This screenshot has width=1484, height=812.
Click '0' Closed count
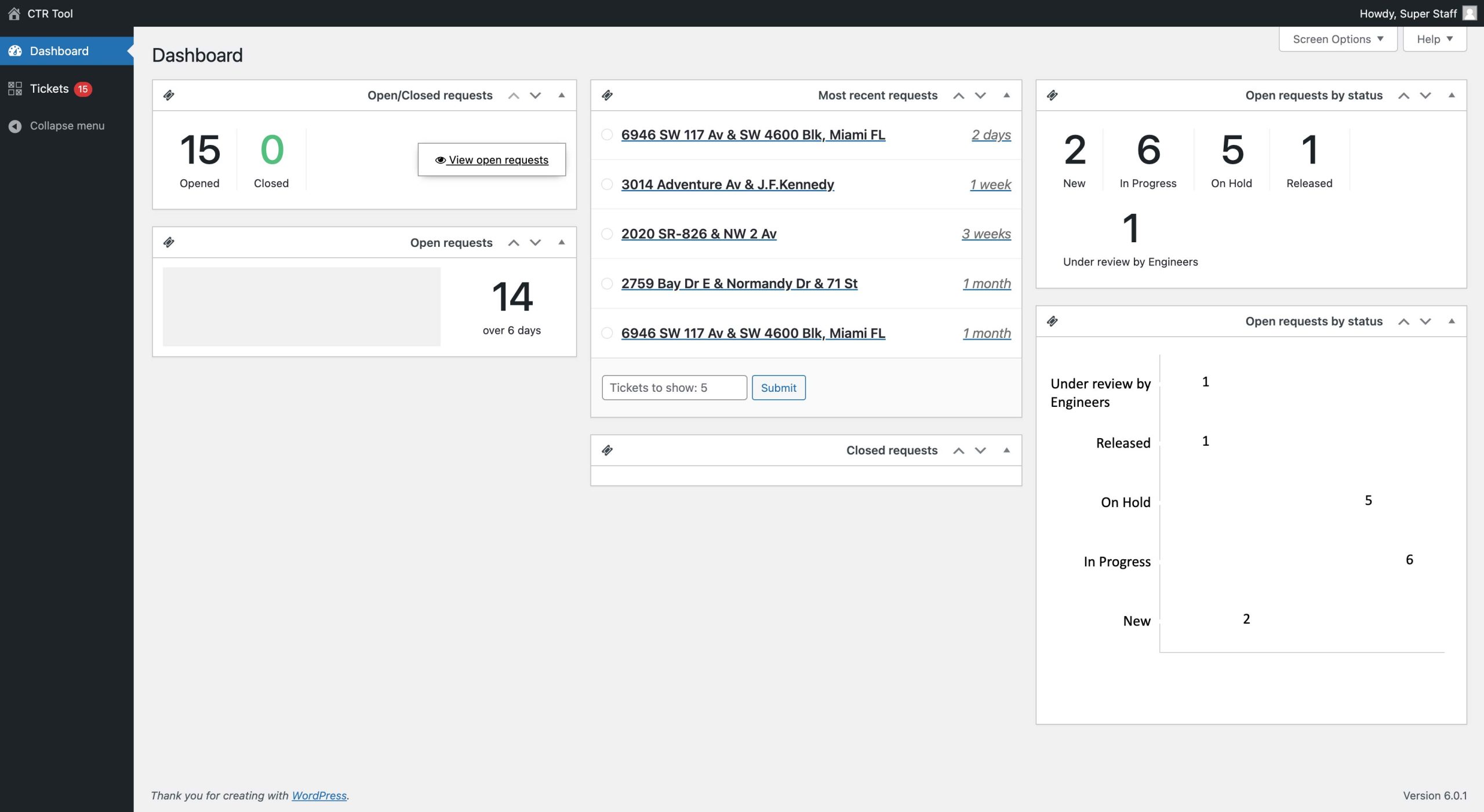pyautogui.click(x=272, y=150)
